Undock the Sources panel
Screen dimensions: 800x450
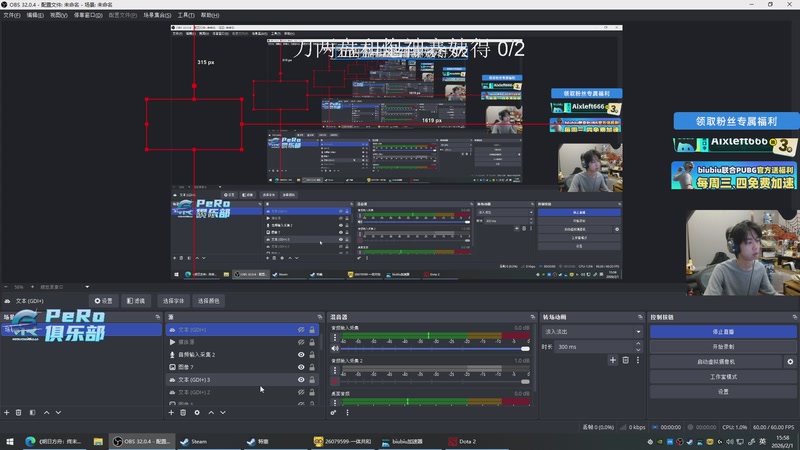click(x=320, y=317)
